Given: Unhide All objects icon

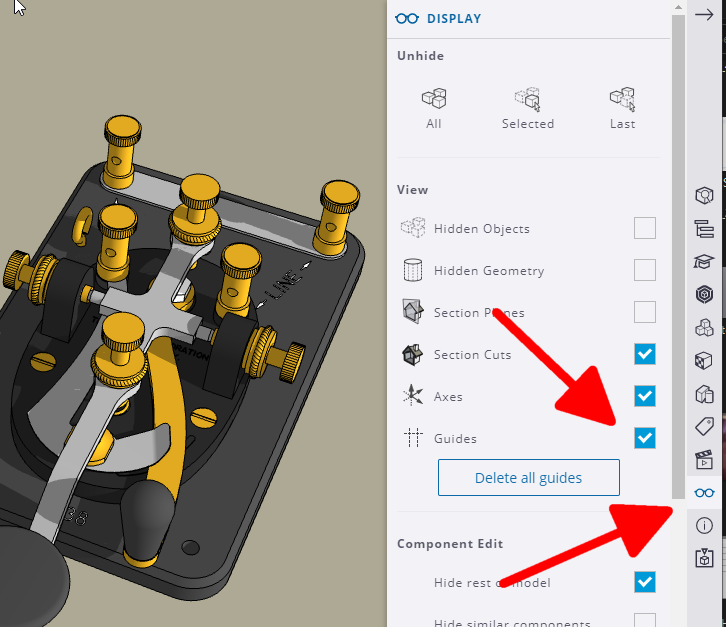Looking at the screenshot, I should tap(434, 99).
